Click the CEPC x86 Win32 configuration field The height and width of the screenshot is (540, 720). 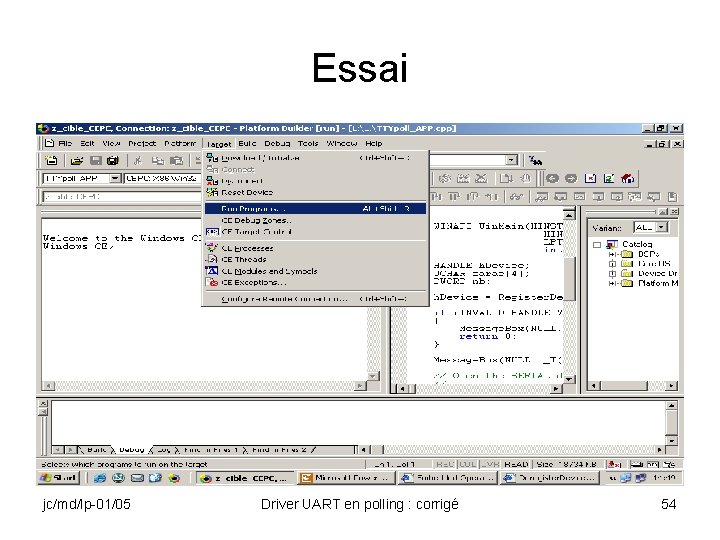163,178
